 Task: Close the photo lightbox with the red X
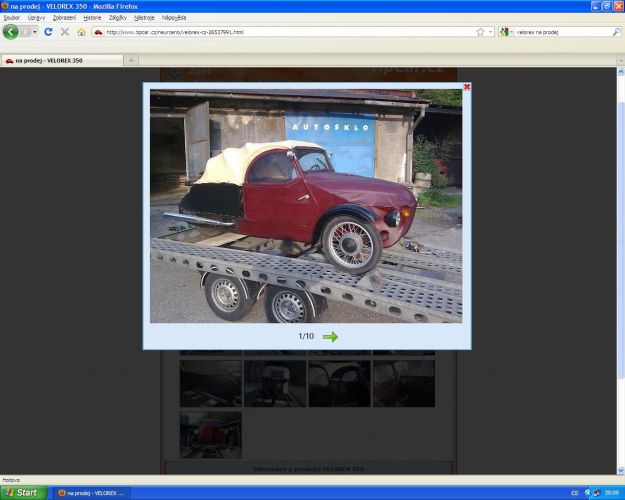(x=467, y=87)
